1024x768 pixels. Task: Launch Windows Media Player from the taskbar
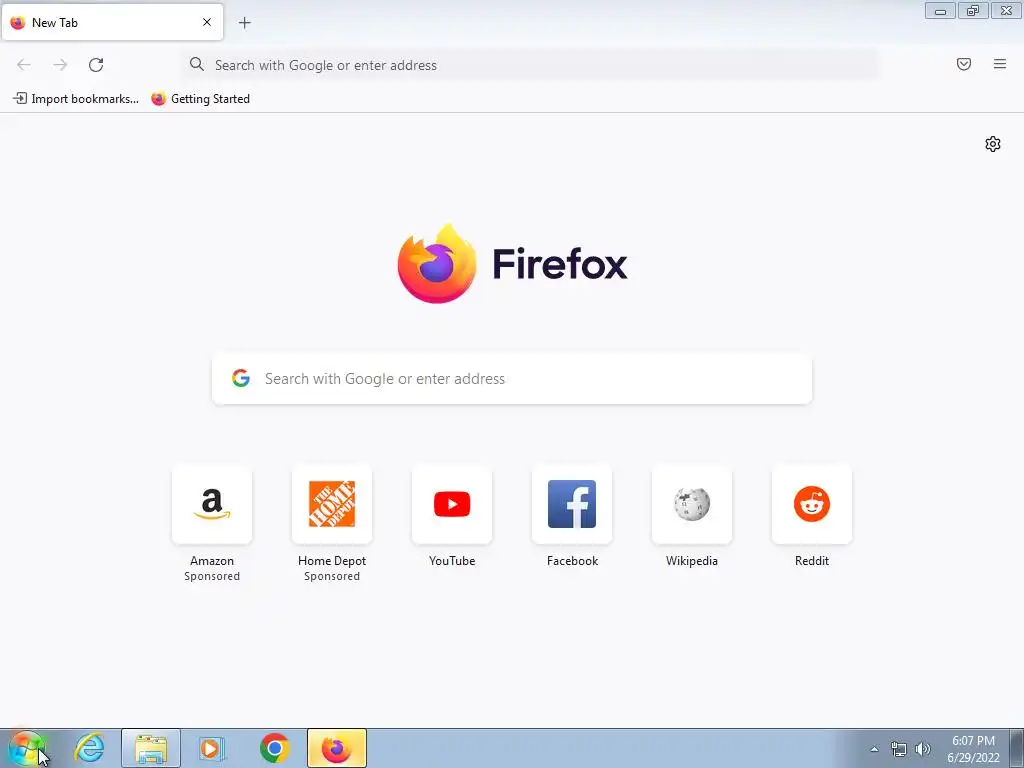tap(212, 748)
